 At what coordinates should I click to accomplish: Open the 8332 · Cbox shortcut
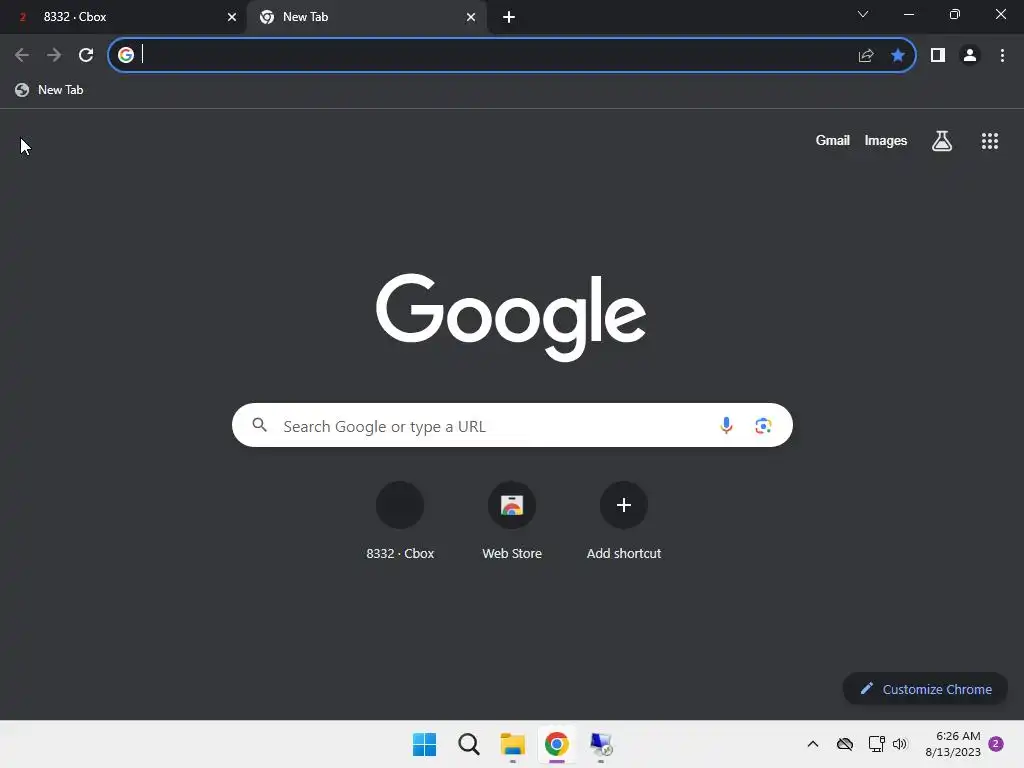(x=400, y=520)
